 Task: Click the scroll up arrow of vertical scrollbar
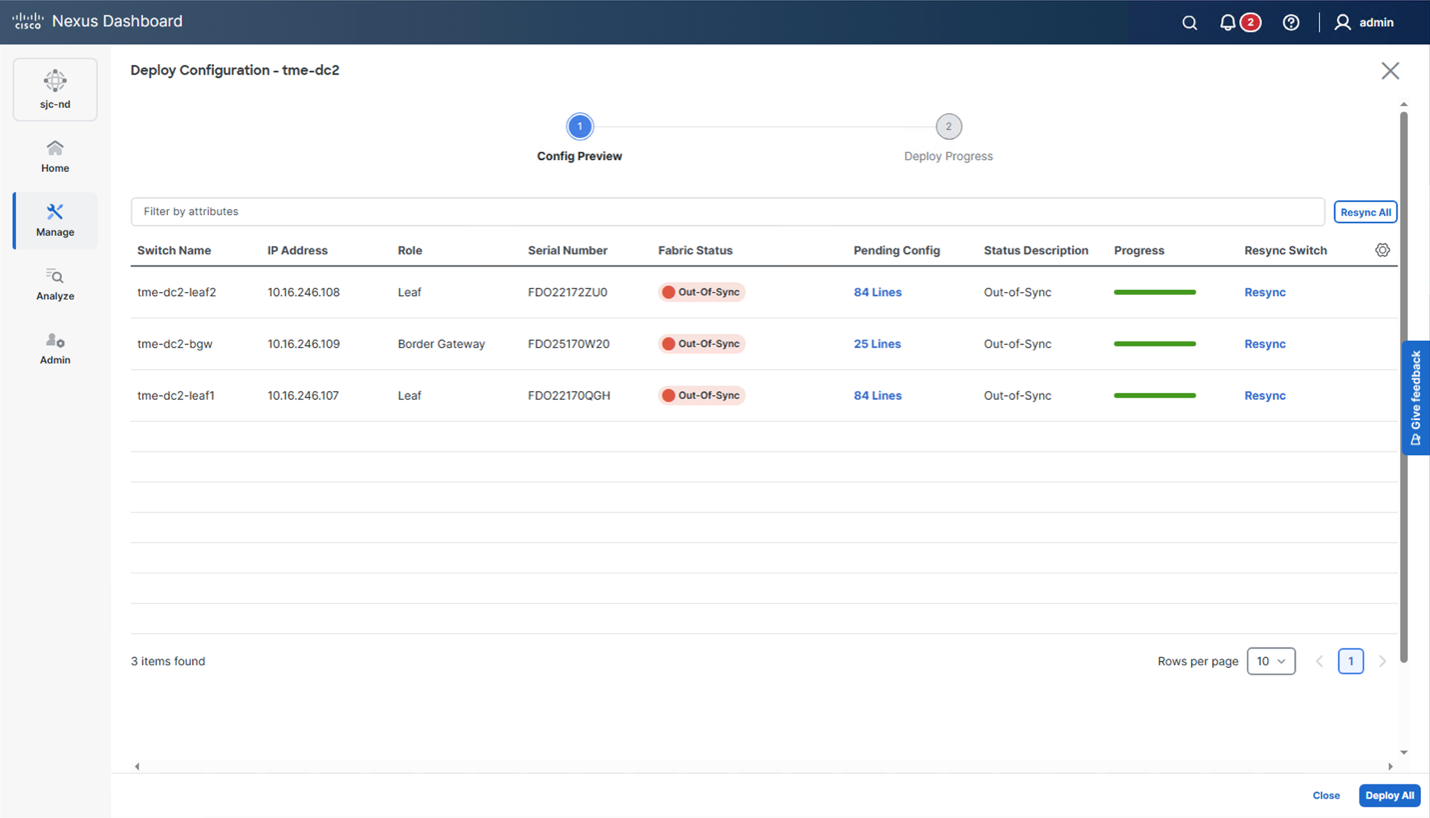1404,104
